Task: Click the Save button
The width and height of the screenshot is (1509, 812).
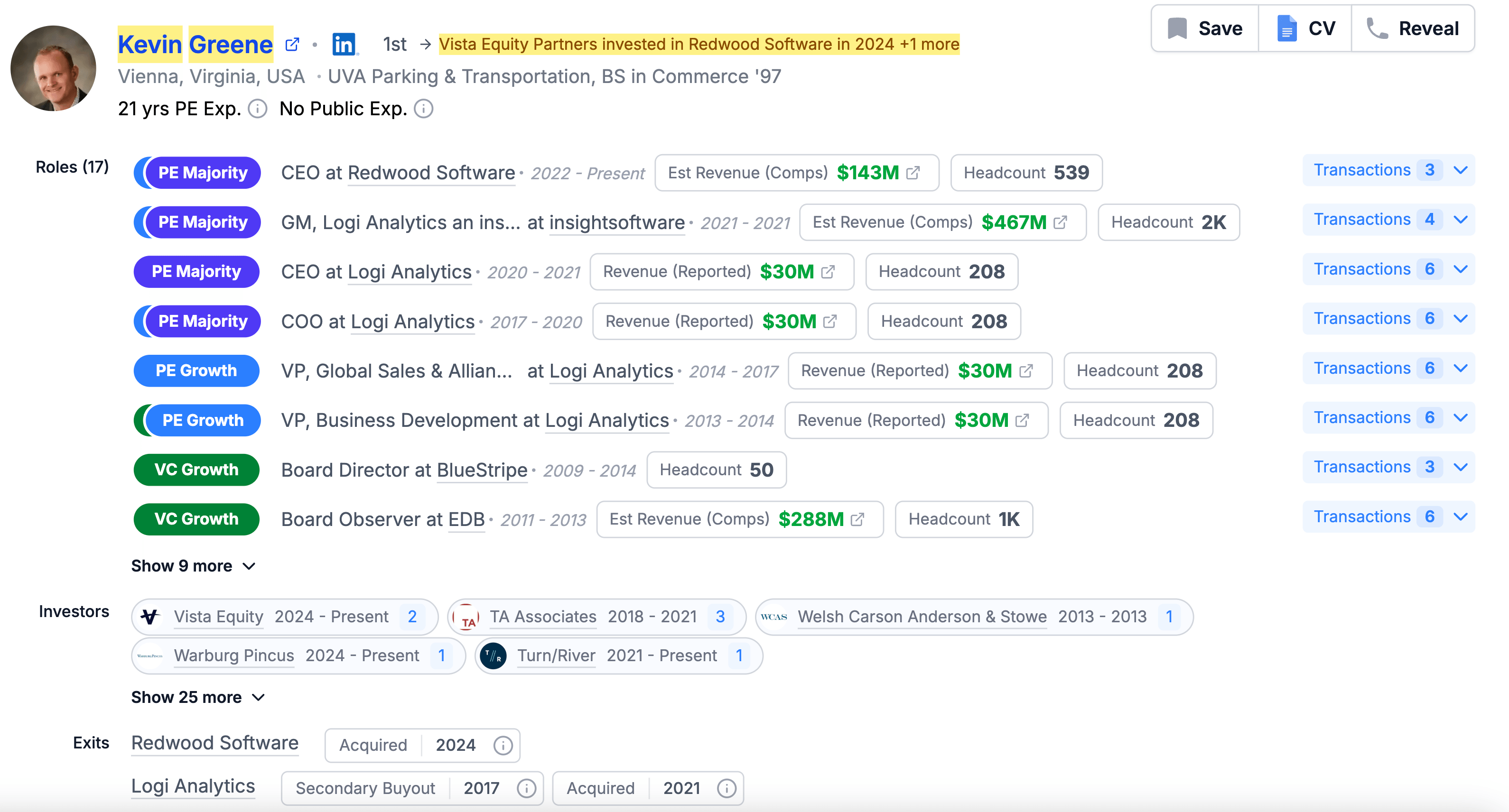Action: [1205, 28]
